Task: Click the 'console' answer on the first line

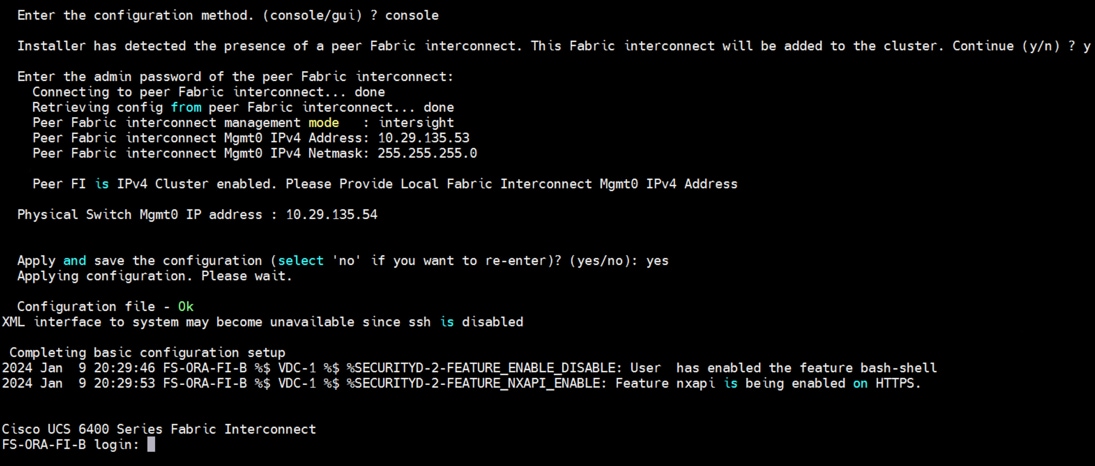Action: click(411, 15)
